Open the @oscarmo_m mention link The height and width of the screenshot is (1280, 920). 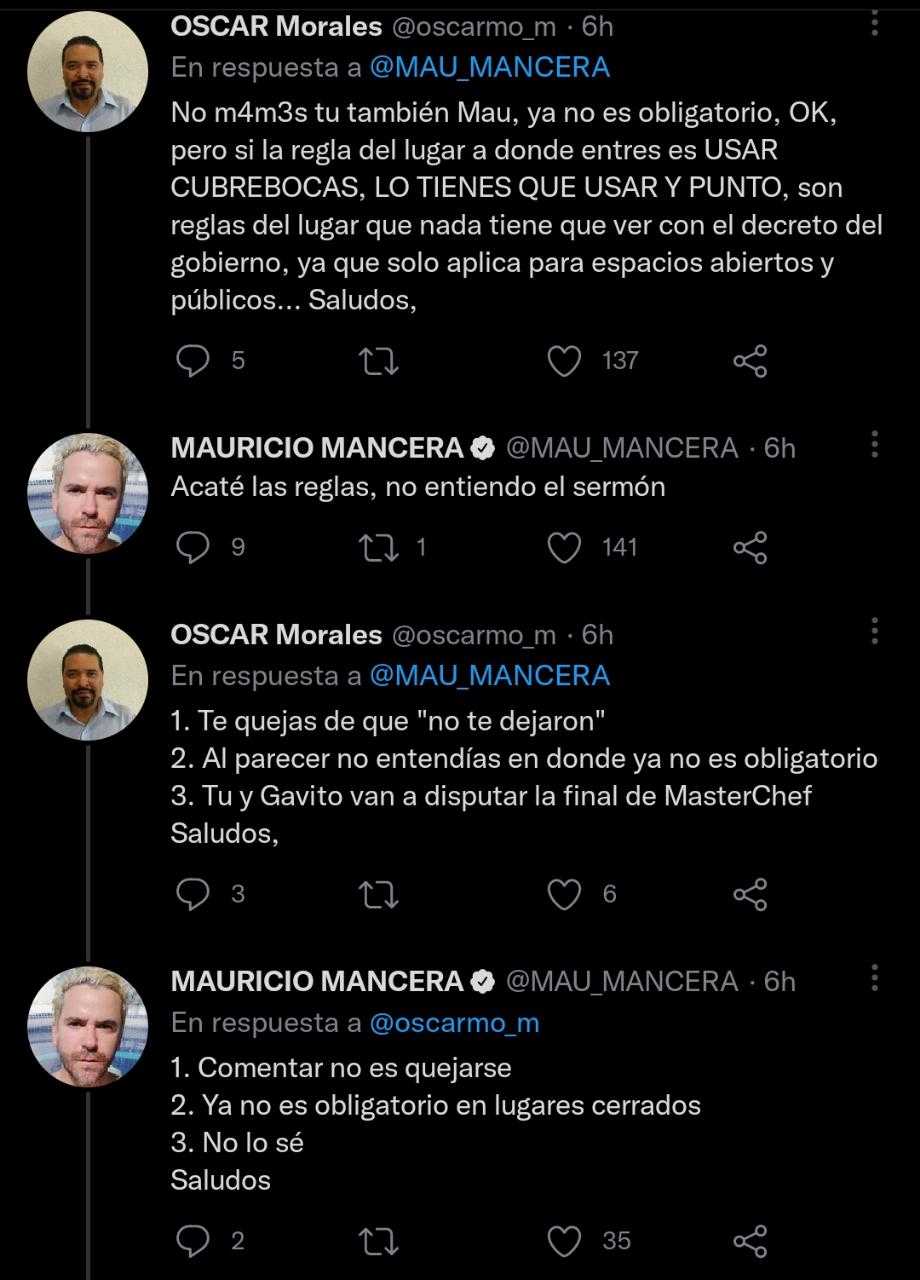tap(455, 1022)
